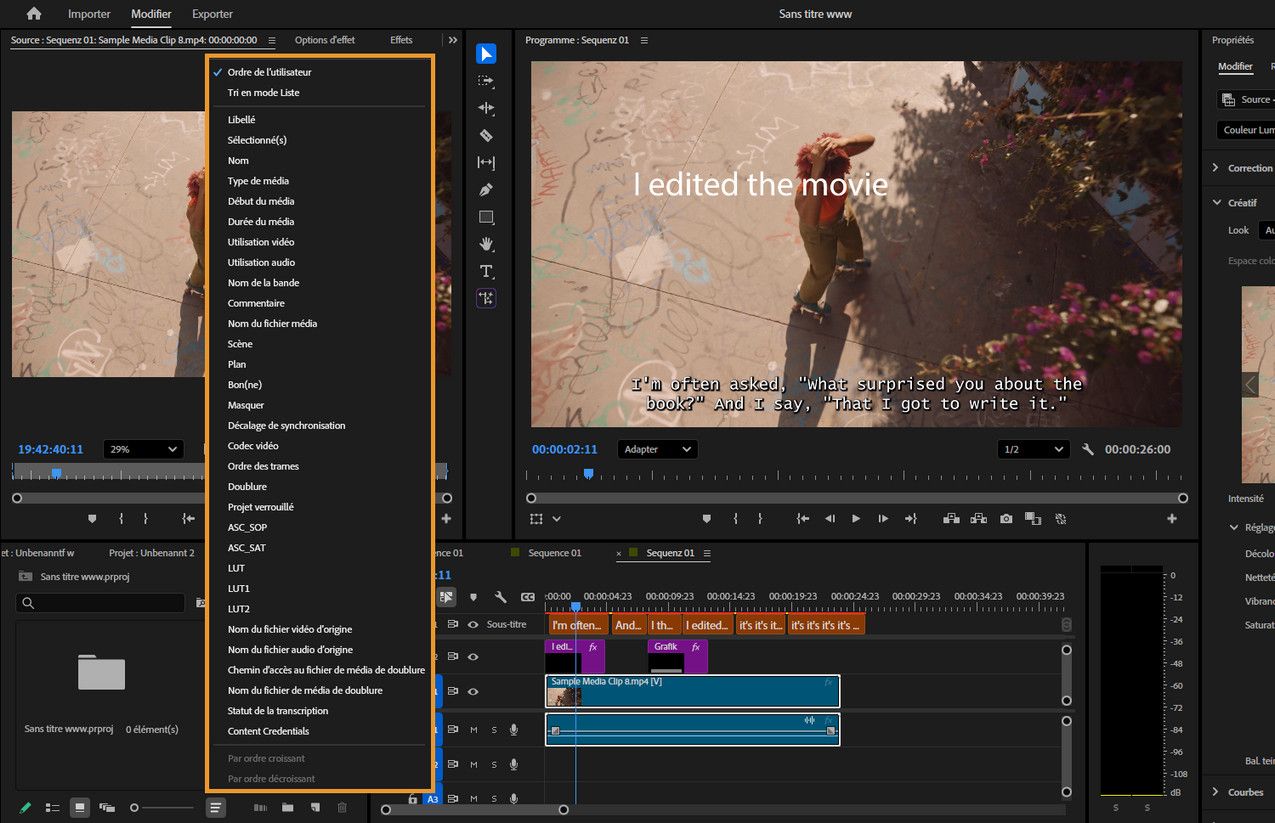Screen dimensions: 1275x823
Task: Hide the Sous-titre caption track
Action: [x=473, y=624]
